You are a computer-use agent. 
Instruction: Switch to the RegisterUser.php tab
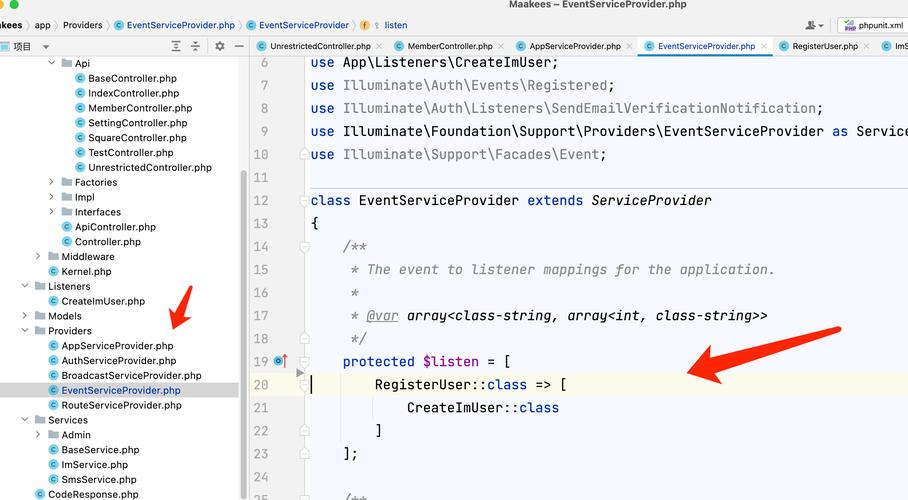(x=817, y=46)
